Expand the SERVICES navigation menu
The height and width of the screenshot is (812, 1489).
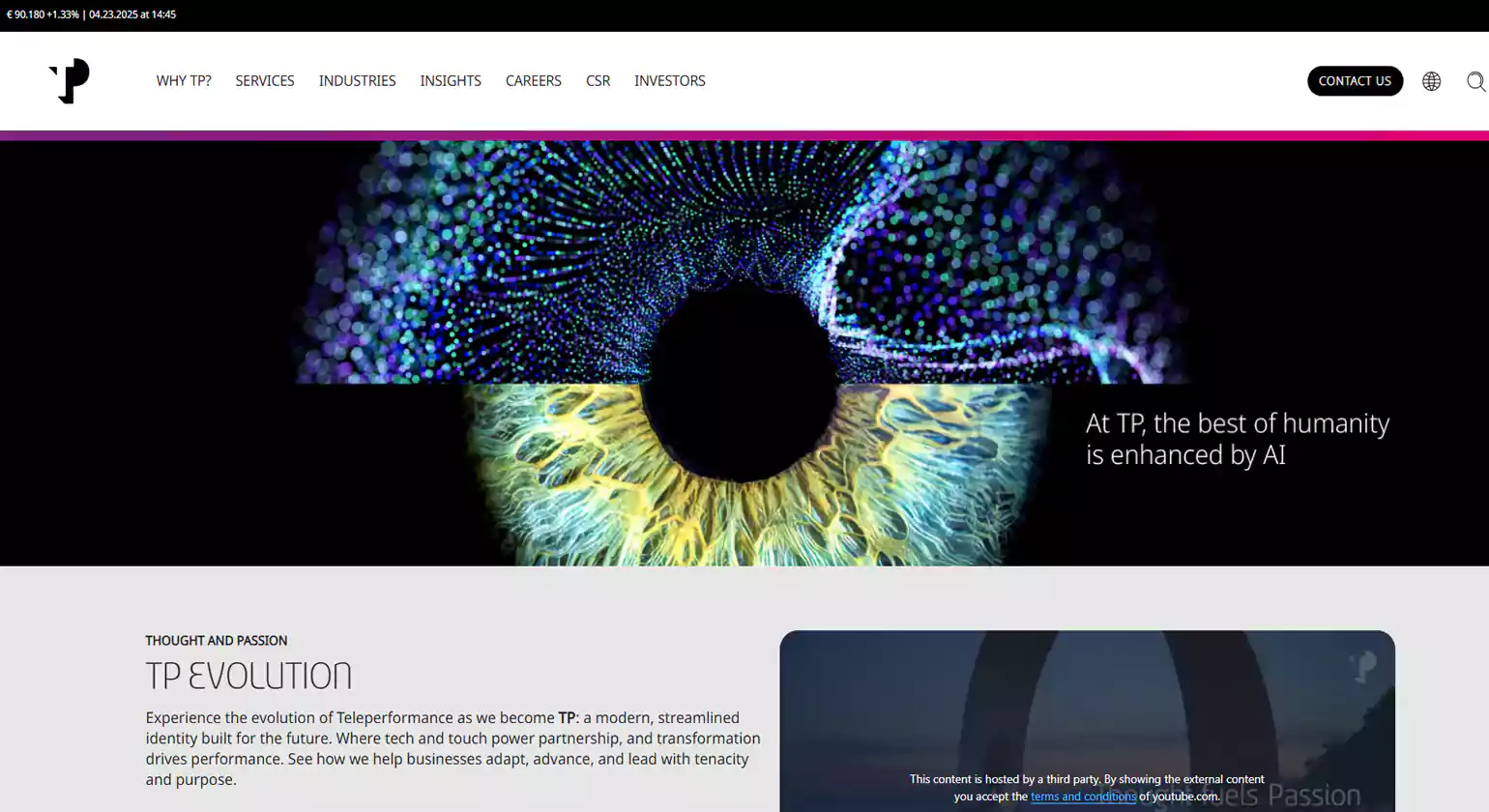pyautogui.click(x=265, y=81)
